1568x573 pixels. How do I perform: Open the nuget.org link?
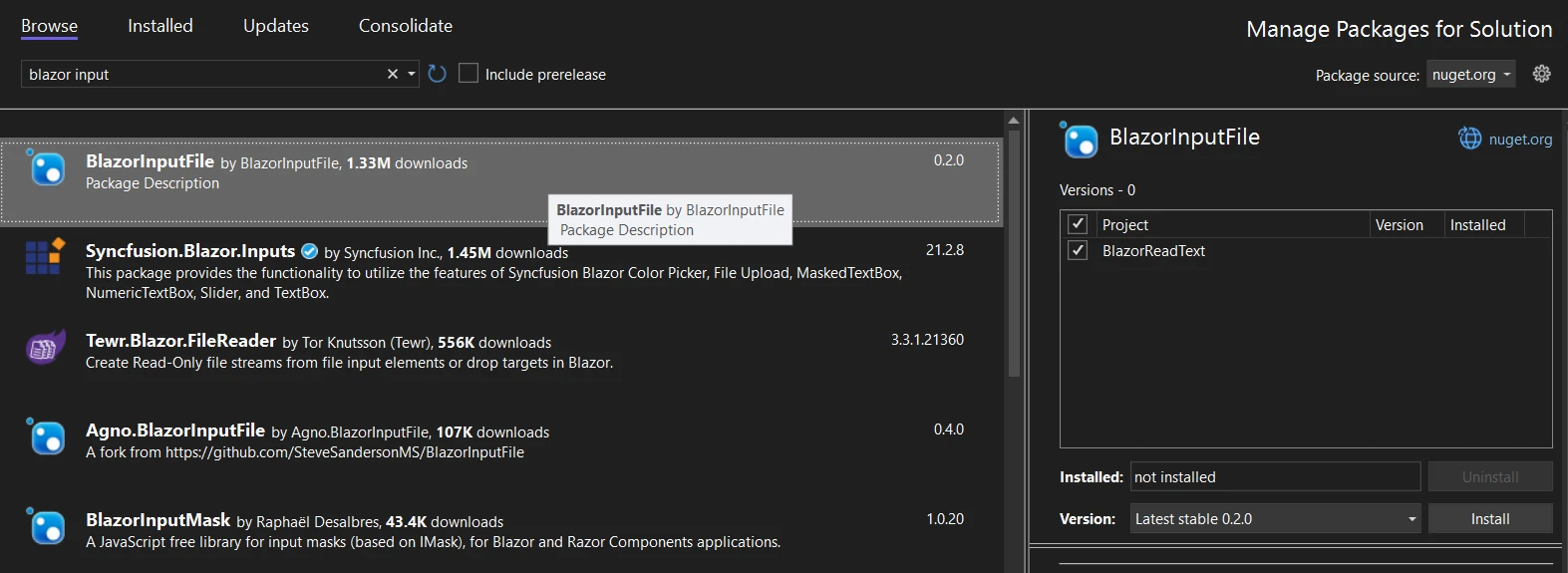point(1520,140)
